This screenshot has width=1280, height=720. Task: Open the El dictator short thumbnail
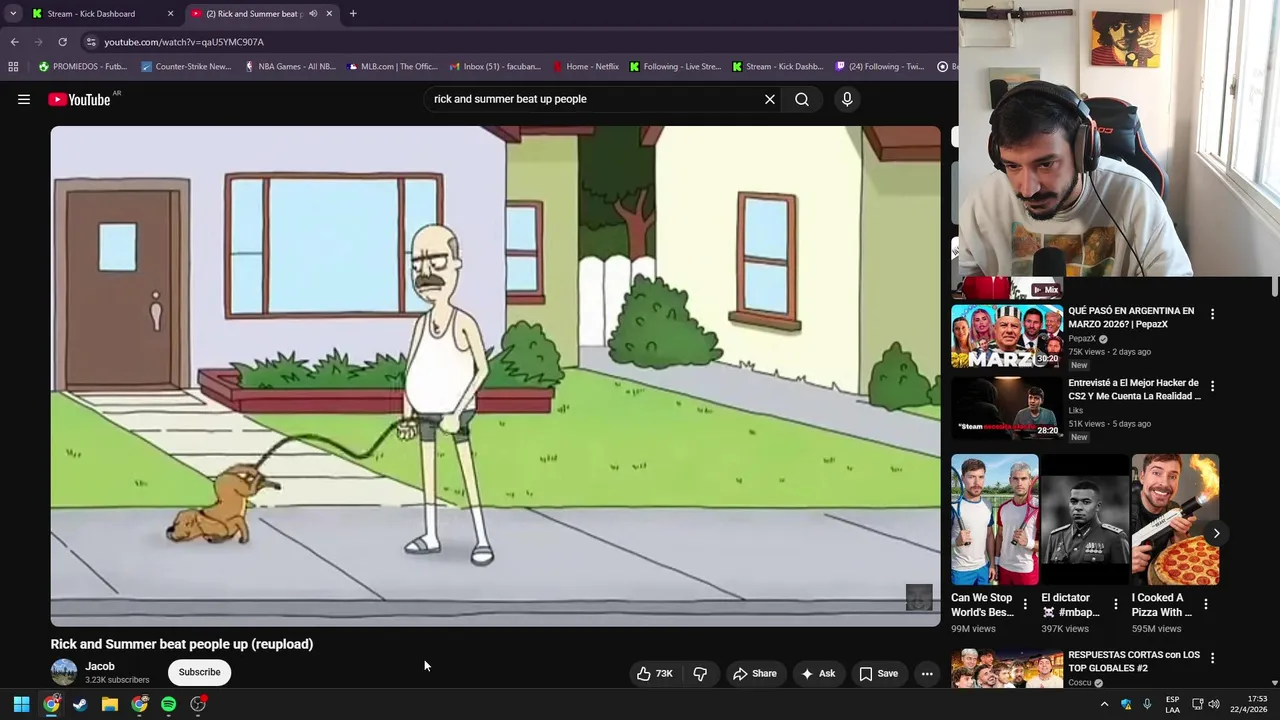click(x=1085, y=520)
